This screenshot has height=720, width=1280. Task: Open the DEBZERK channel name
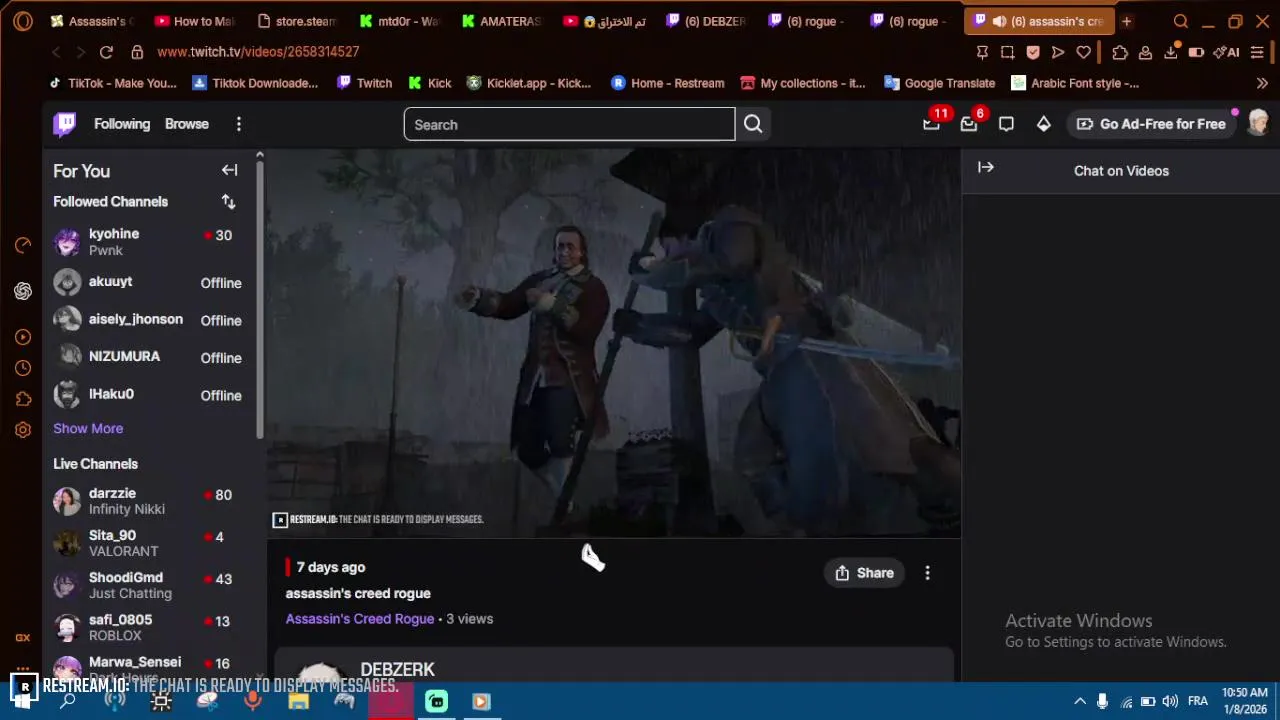(397, 669)
